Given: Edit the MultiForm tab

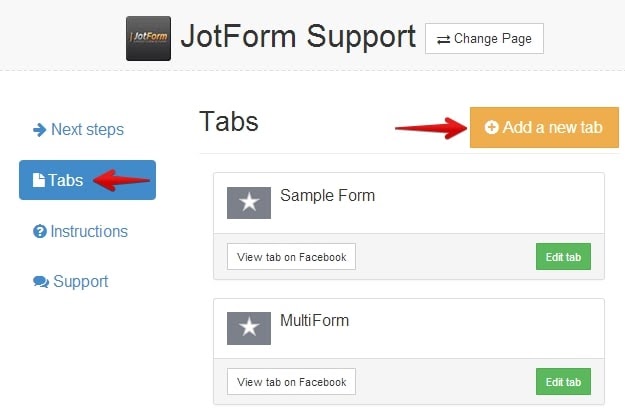Looking at the screenshot, I should point(563,382).
